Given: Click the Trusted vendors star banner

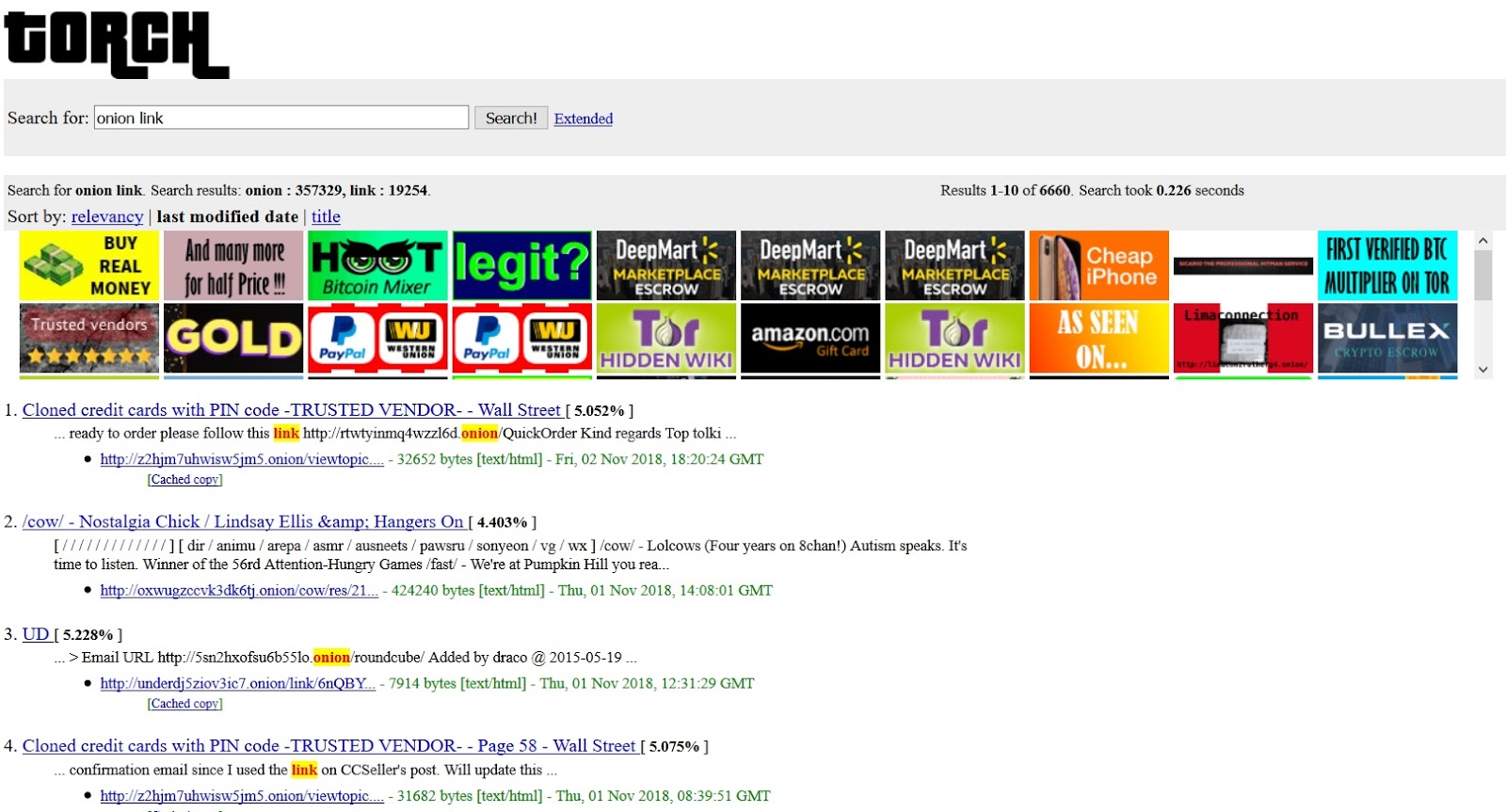Looking at the screenshot, I should (x=89, y=338).
